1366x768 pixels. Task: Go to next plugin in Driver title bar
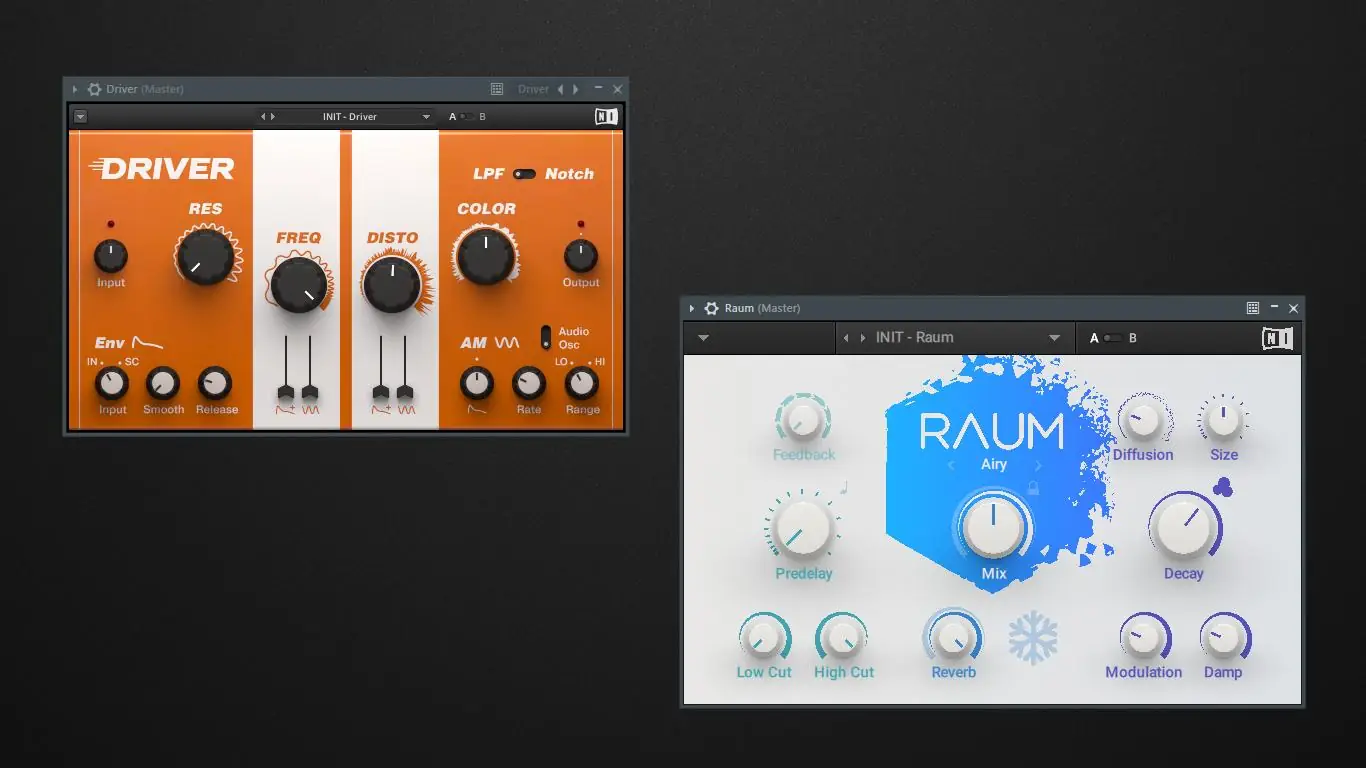pyautogui.click(x=575, y=89)
